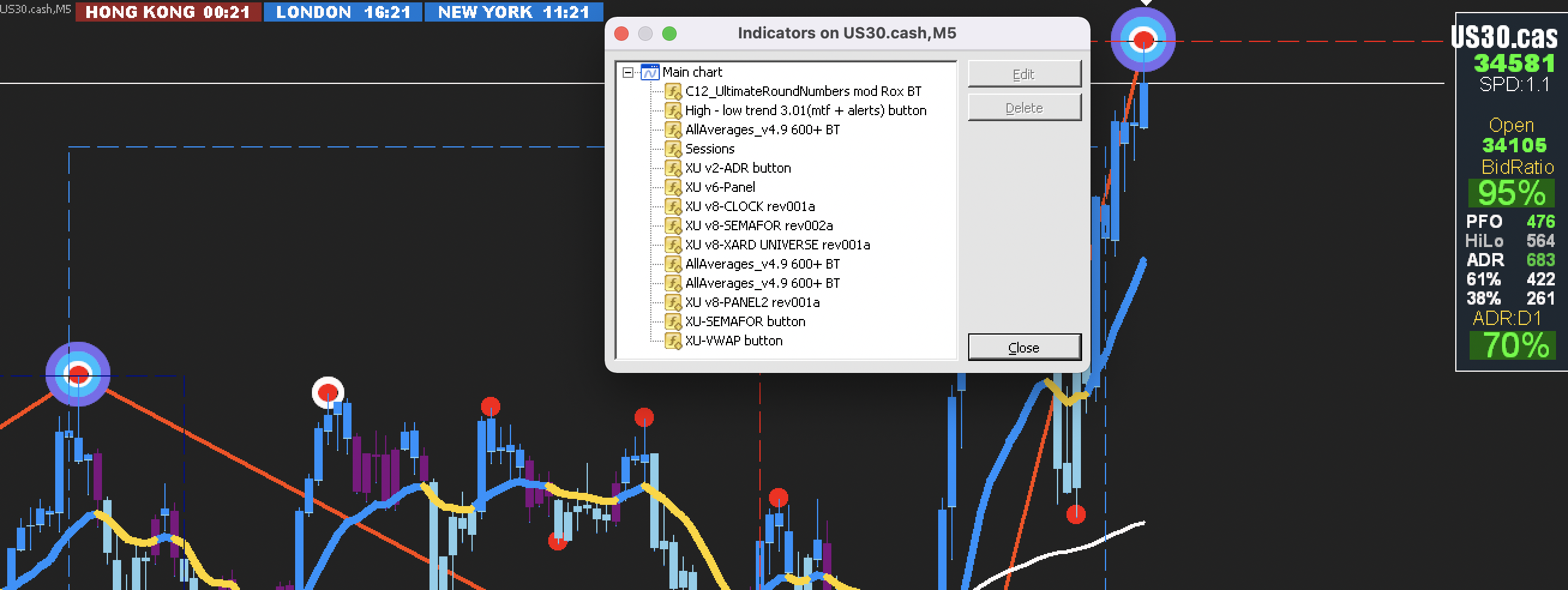Click XU-VWAP button indicator icon
This screenshot has width=1568, height=590.
(x=672, y=341)
